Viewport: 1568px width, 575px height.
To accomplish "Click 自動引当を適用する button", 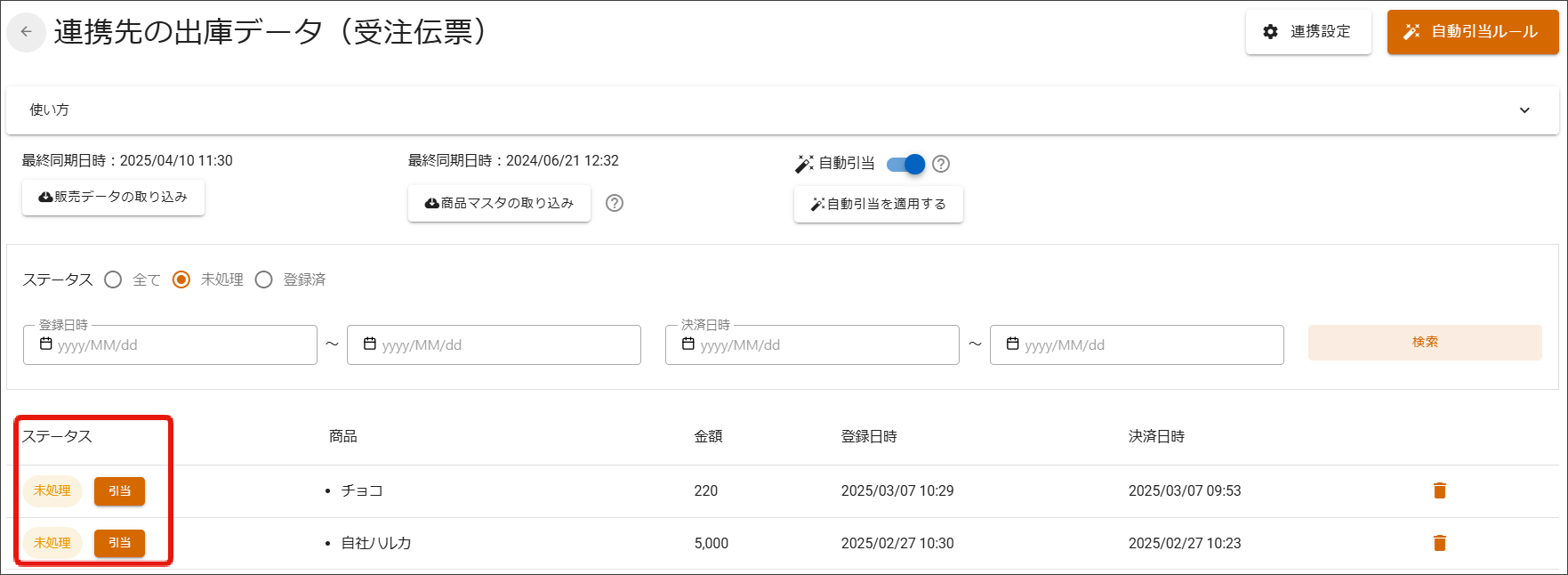I will click(x=878, y=204).
